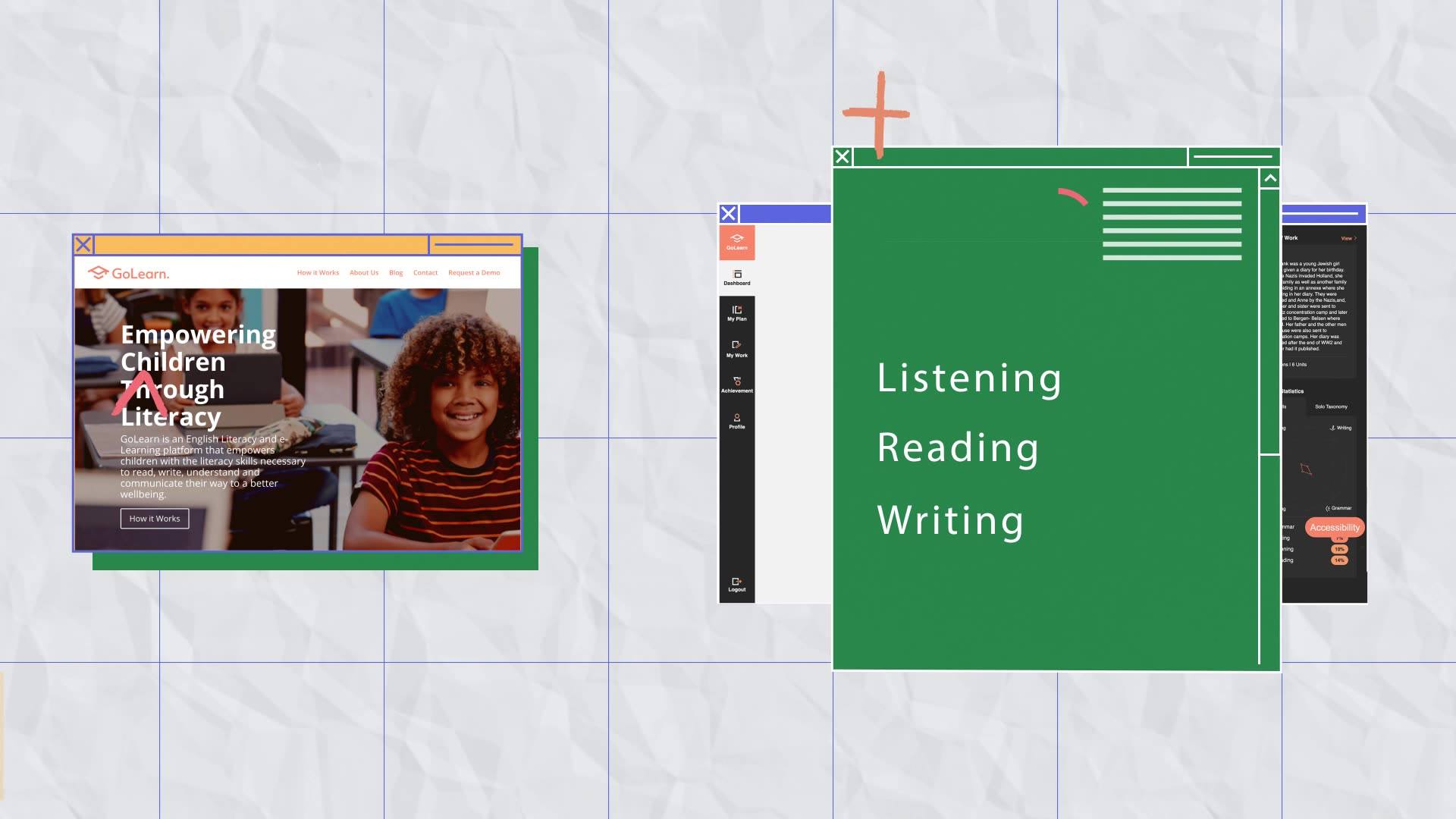
Task: Open My Work from the sidebar
Action: [x=736, y=350]
